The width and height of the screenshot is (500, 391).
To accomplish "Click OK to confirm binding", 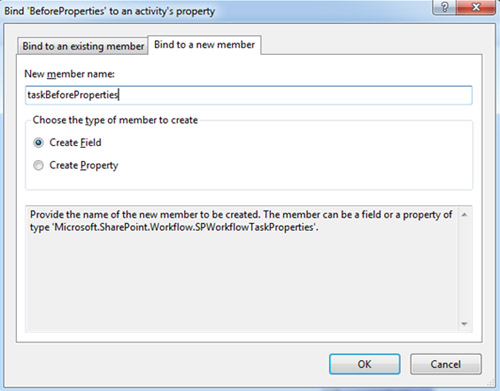I will coord(365,364).
